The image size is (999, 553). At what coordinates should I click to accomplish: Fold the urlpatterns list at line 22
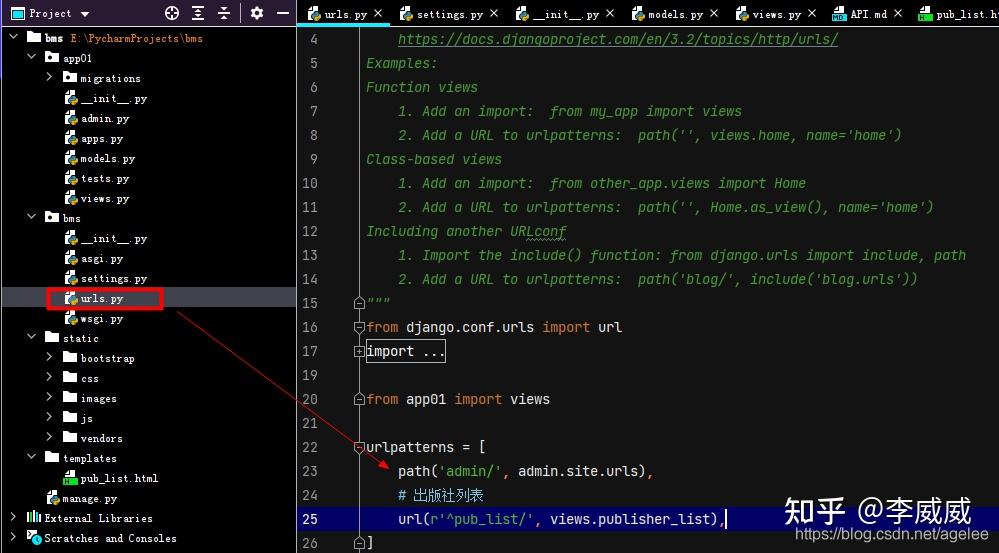click(359, 447)
